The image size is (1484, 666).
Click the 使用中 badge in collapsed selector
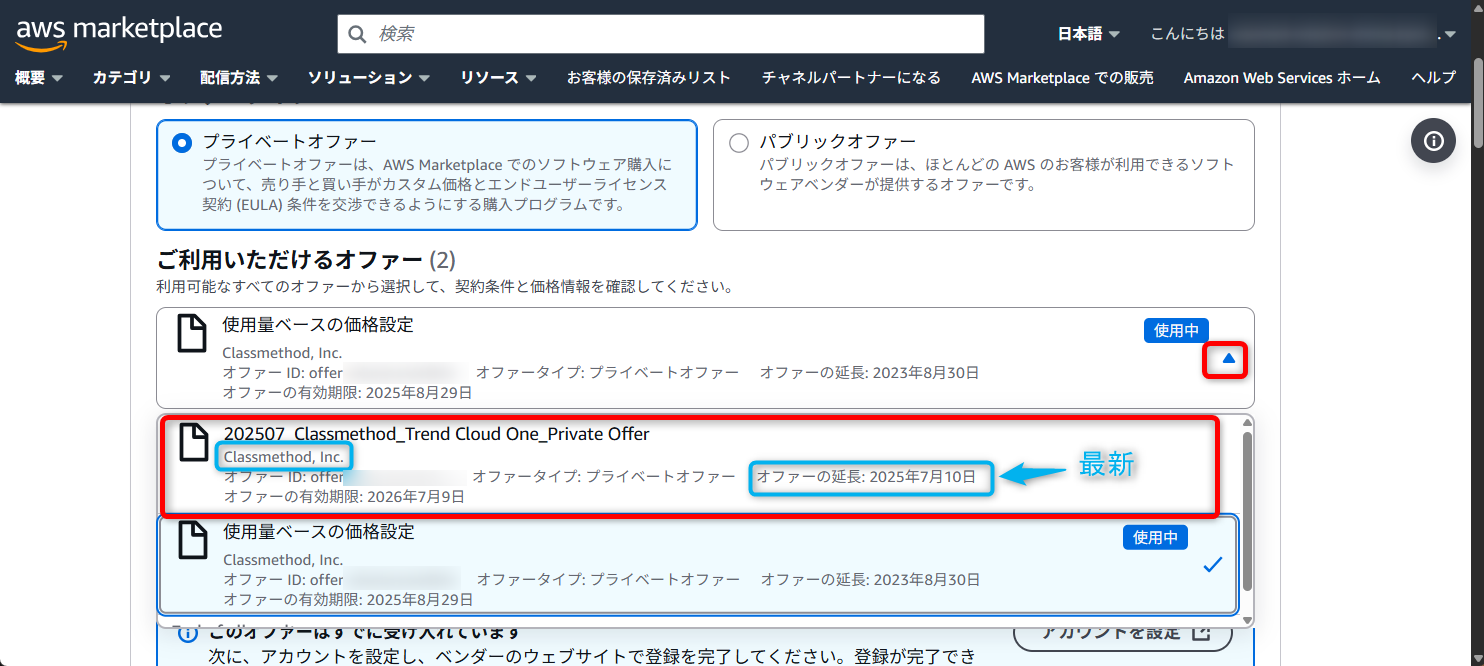[x=1177, y=330]
